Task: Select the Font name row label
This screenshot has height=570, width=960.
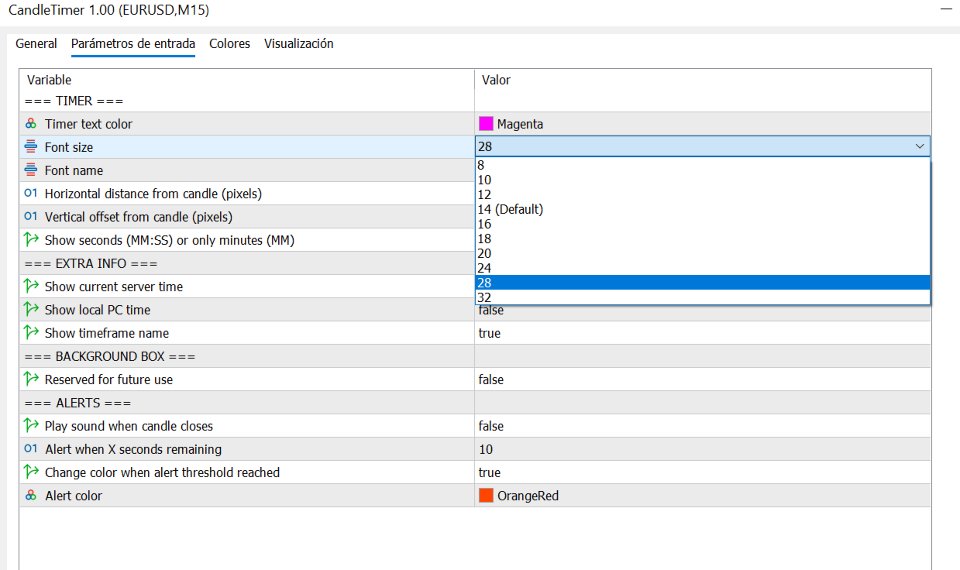Action: coord(73,170)
